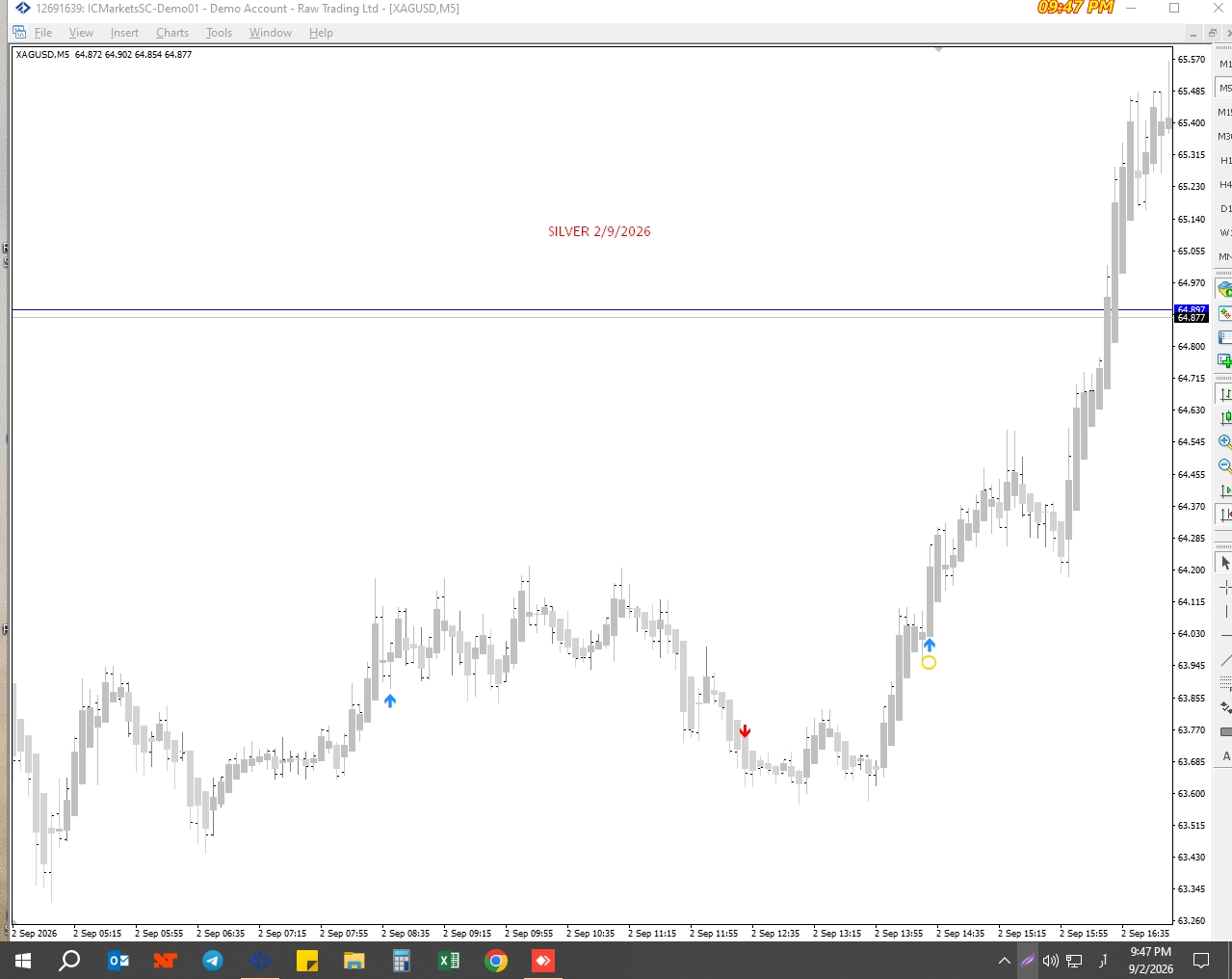Viewport: 1232px width, 979px height.
Task: Show hidden system tray icons
Action: tap(1004, 961)
